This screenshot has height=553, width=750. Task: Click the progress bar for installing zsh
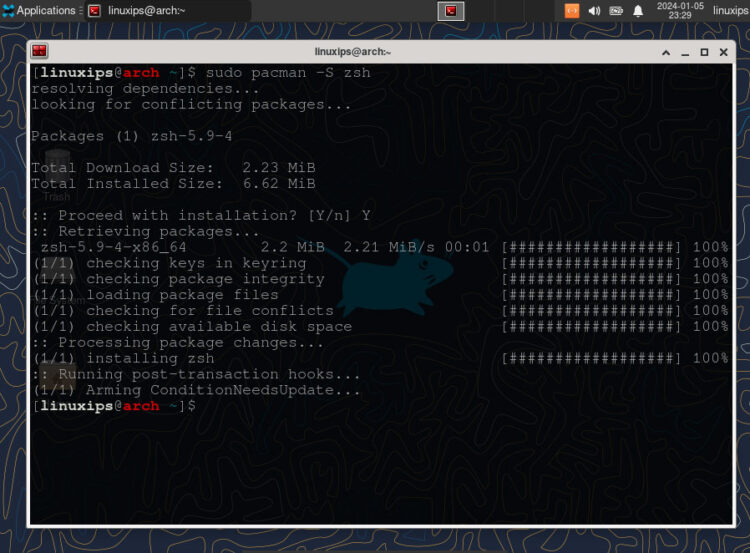tap(591, 358)
